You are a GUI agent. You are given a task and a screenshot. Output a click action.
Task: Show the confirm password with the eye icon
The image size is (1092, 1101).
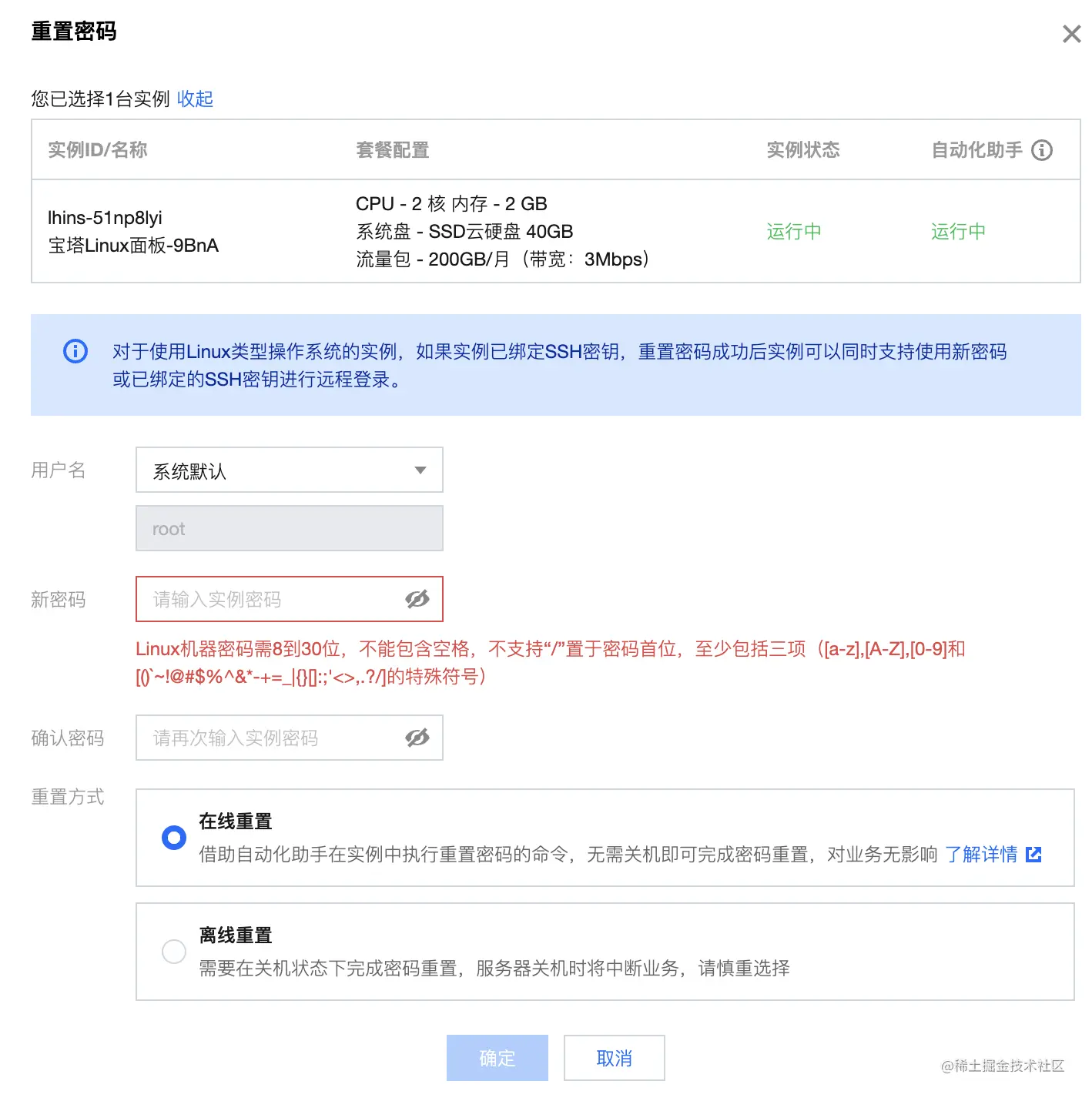[x=417, y=738]
